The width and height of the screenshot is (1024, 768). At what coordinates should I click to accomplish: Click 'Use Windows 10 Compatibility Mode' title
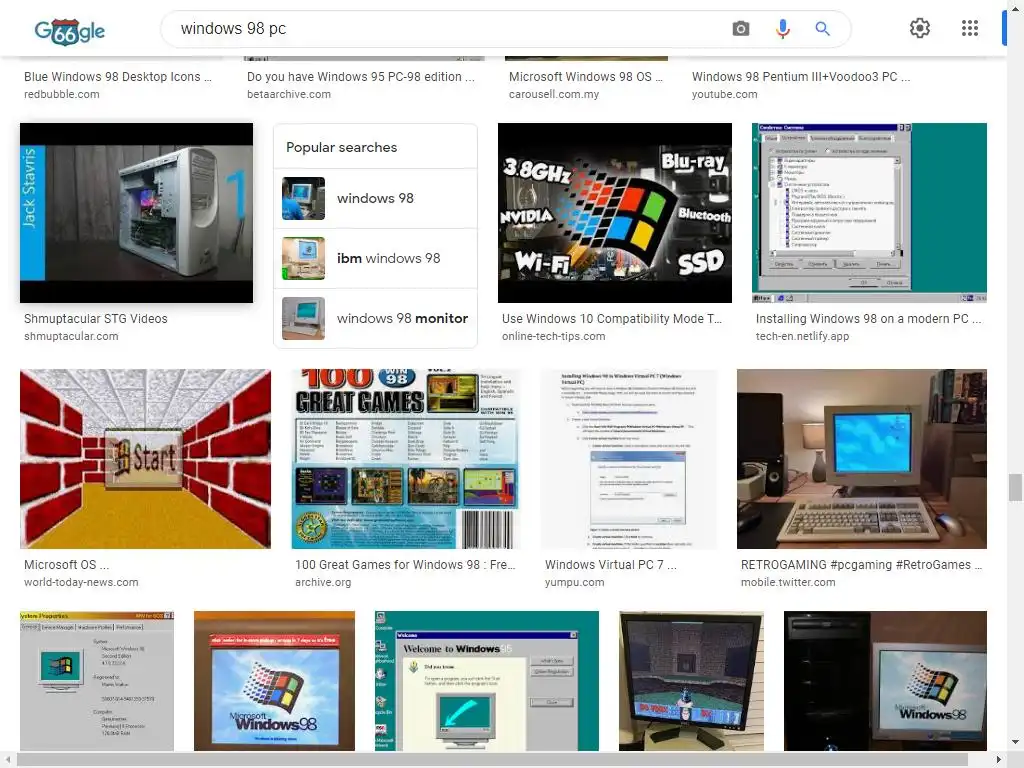coord(611,319)
